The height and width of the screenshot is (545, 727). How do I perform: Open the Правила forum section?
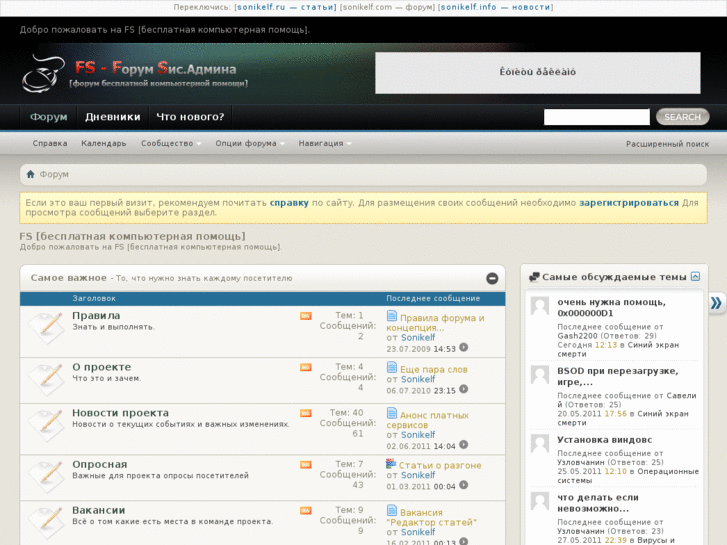pos(96,316)
